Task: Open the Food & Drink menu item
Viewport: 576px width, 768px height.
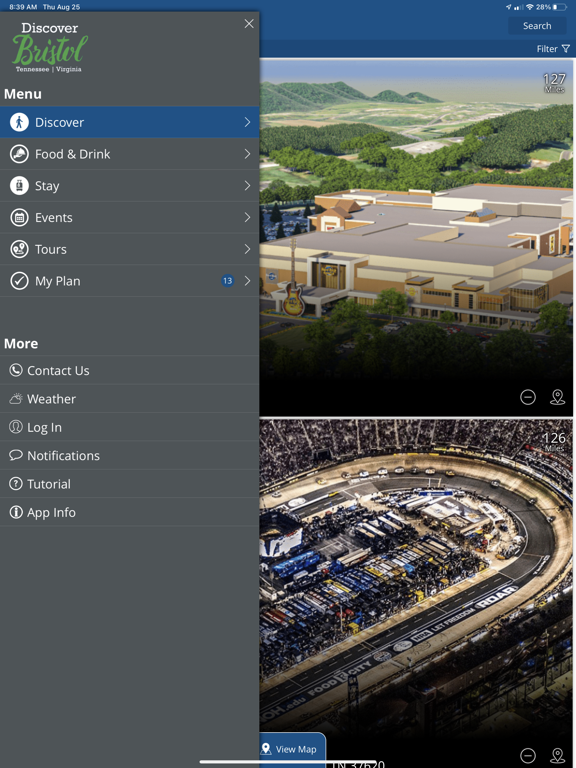Action: (x=129, y=154)
